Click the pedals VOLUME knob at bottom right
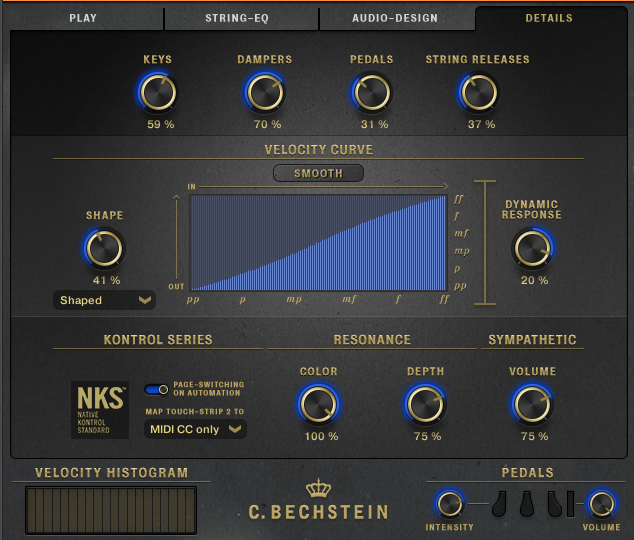The width and height of the screenshot is (634, 540). [602, 504]
